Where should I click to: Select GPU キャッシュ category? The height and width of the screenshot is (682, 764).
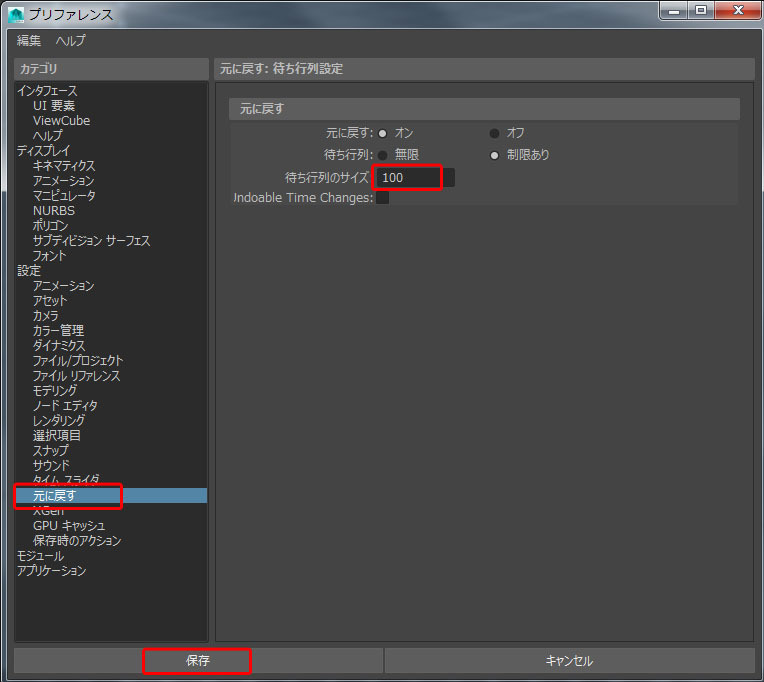69,526
